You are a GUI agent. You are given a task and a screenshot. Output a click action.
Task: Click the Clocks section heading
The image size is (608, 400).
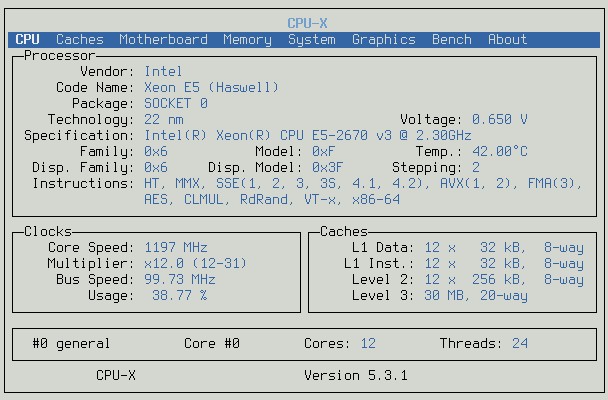[x=48, y=231]
